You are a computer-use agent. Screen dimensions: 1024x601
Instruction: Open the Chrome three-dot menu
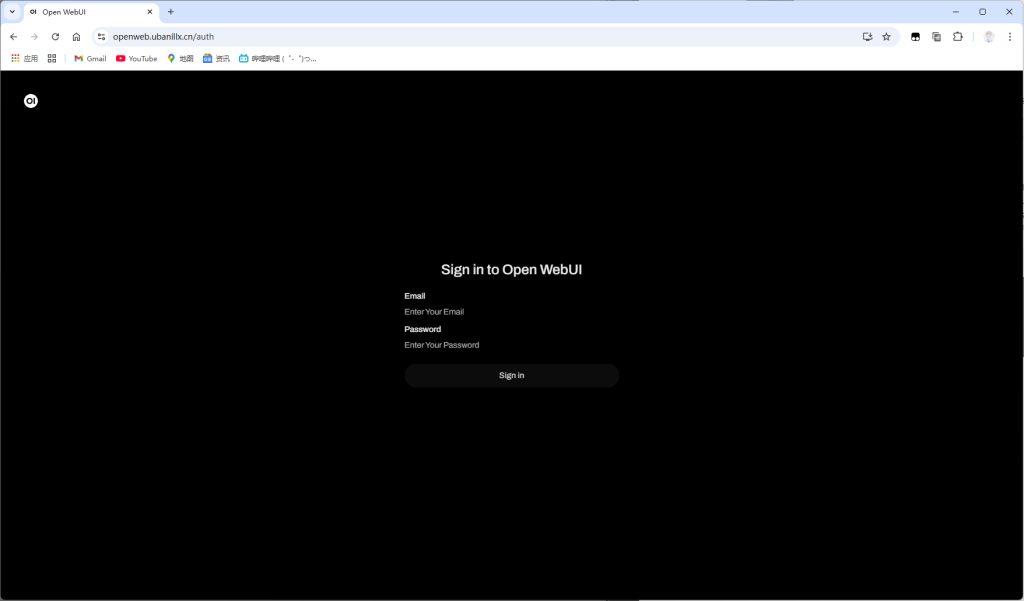tap(1010, 37)
